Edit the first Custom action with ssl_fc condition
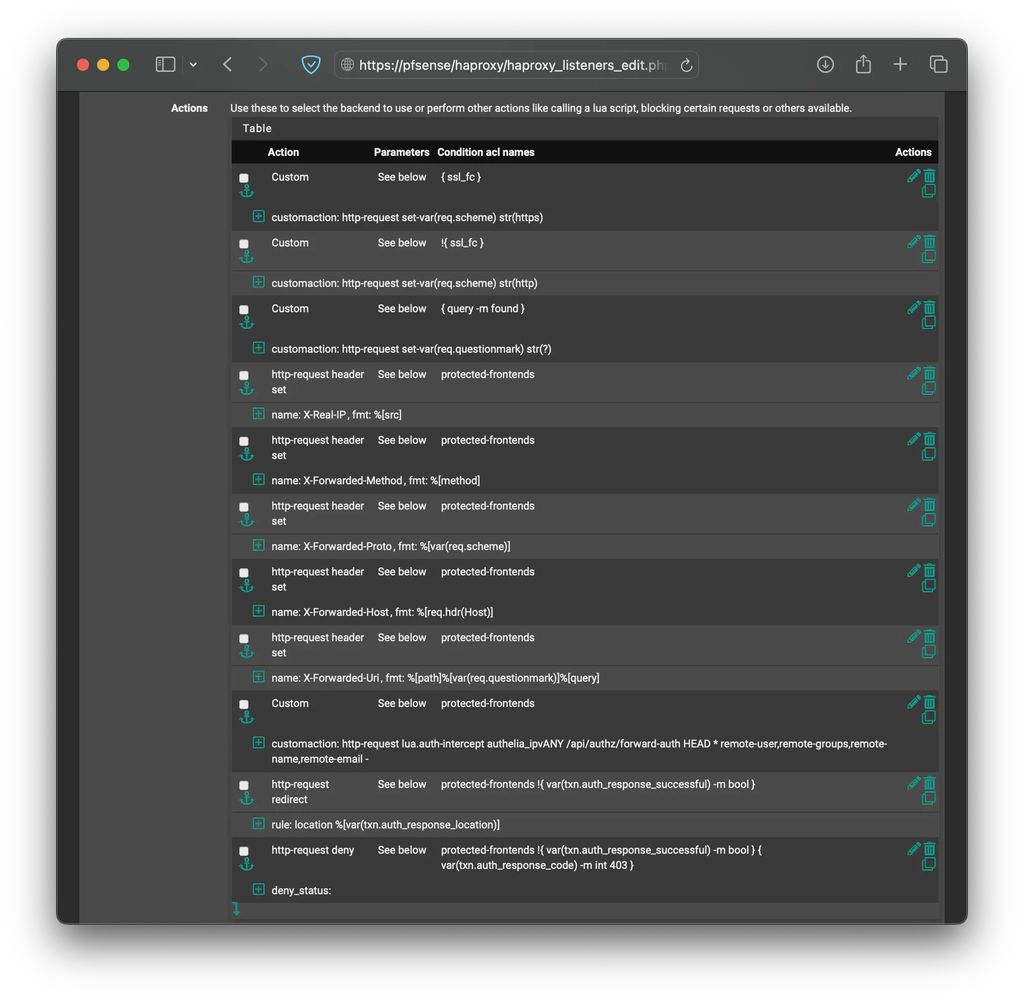The width and height of the screenshot is (1024, 999). point(913,174)
